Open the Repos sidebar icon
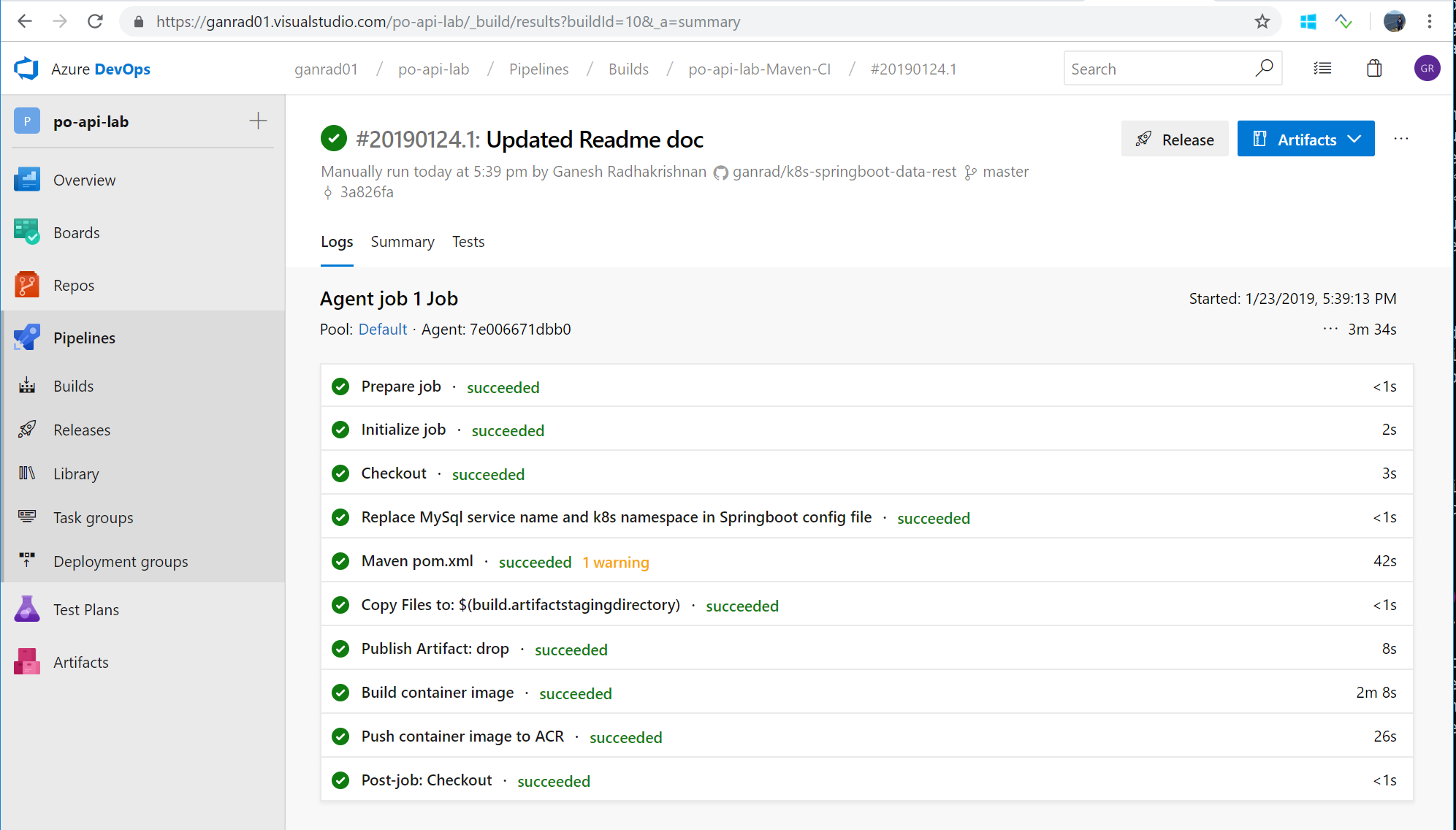 pyautogui.click(x=27, y=285)
